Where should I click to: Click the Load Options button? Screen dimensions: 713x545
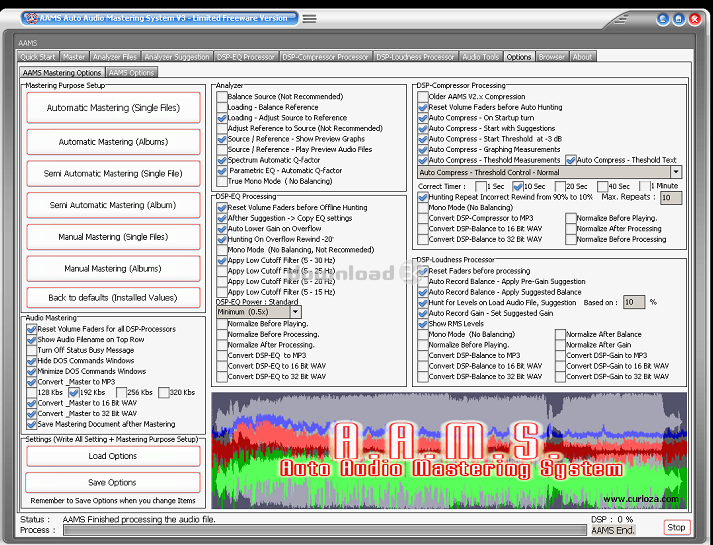113,456
